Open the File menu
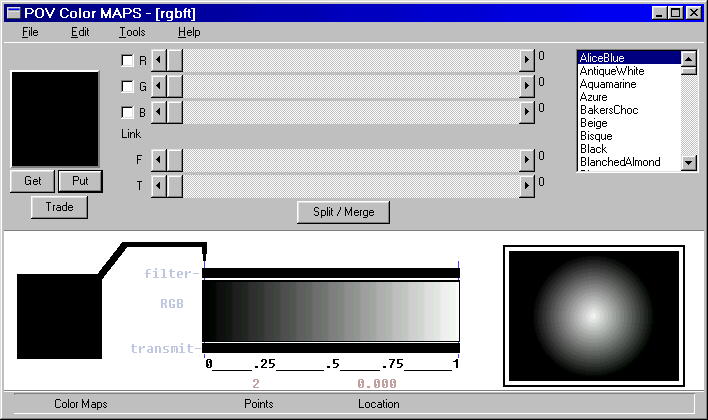Viewport: 708px width, 420px height. coord(30,32)
